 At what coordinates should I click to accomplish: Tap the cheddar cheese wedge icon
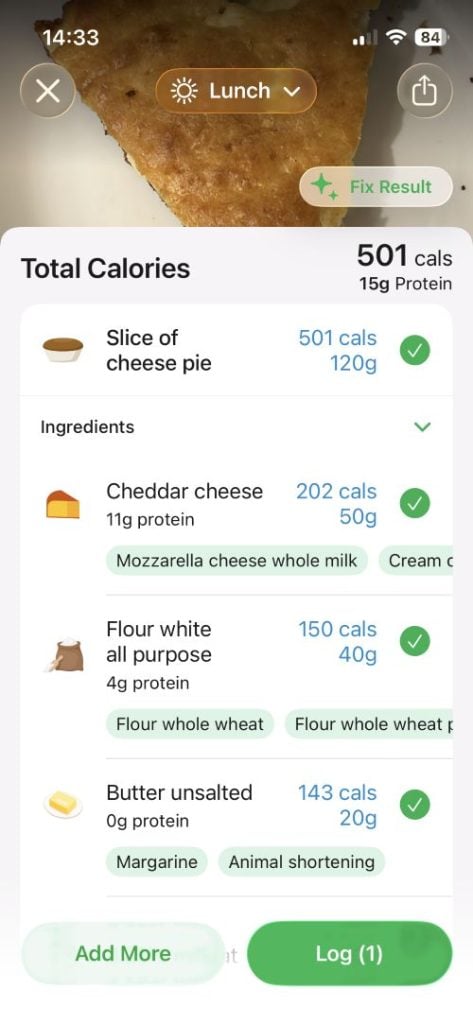coord(63,504)
